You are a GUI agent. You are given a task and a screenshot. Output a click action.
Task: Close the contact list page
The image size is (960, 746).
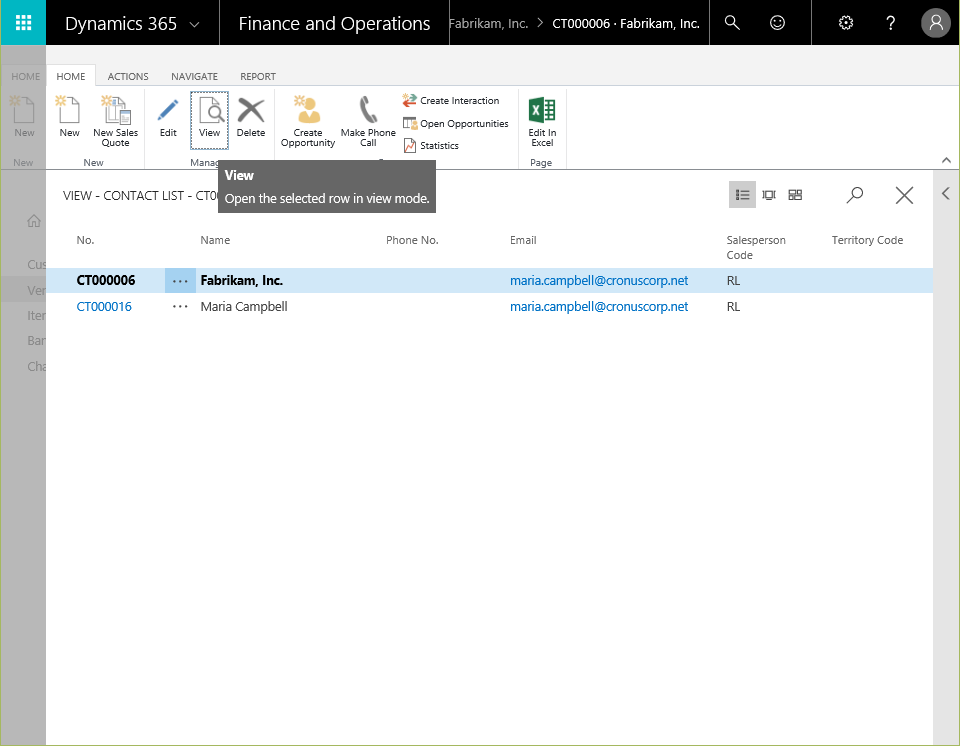(x=904, y=195)
